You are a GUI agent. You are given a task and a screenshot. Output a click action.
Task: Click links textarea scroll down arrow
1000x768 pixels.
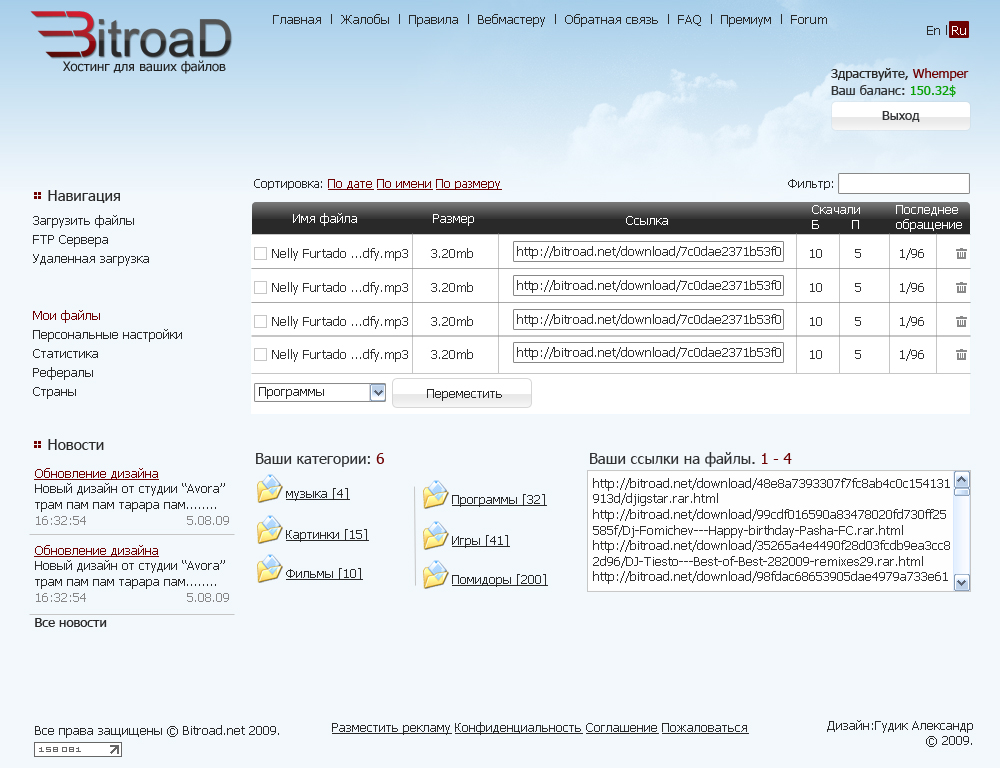point(962,582)
